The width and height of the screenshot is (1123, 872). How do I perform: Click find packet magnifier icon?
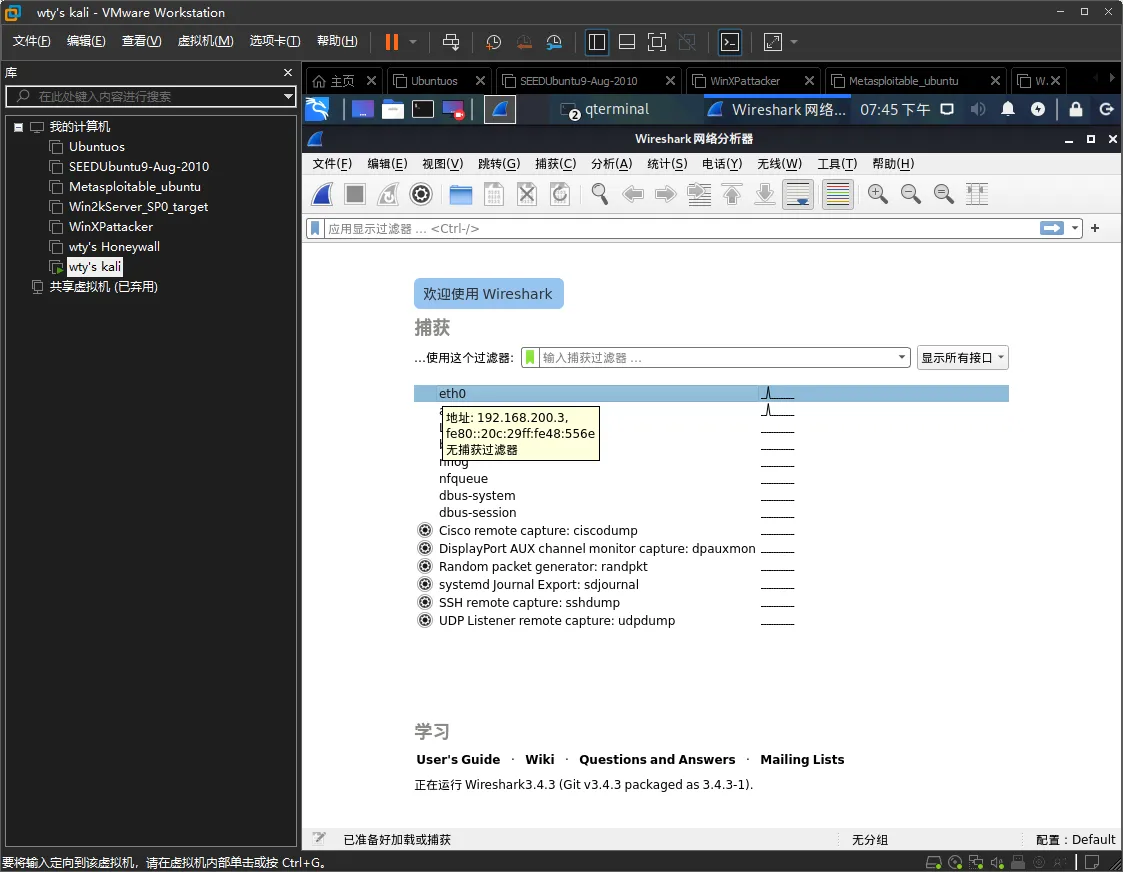tap(599, 194)
